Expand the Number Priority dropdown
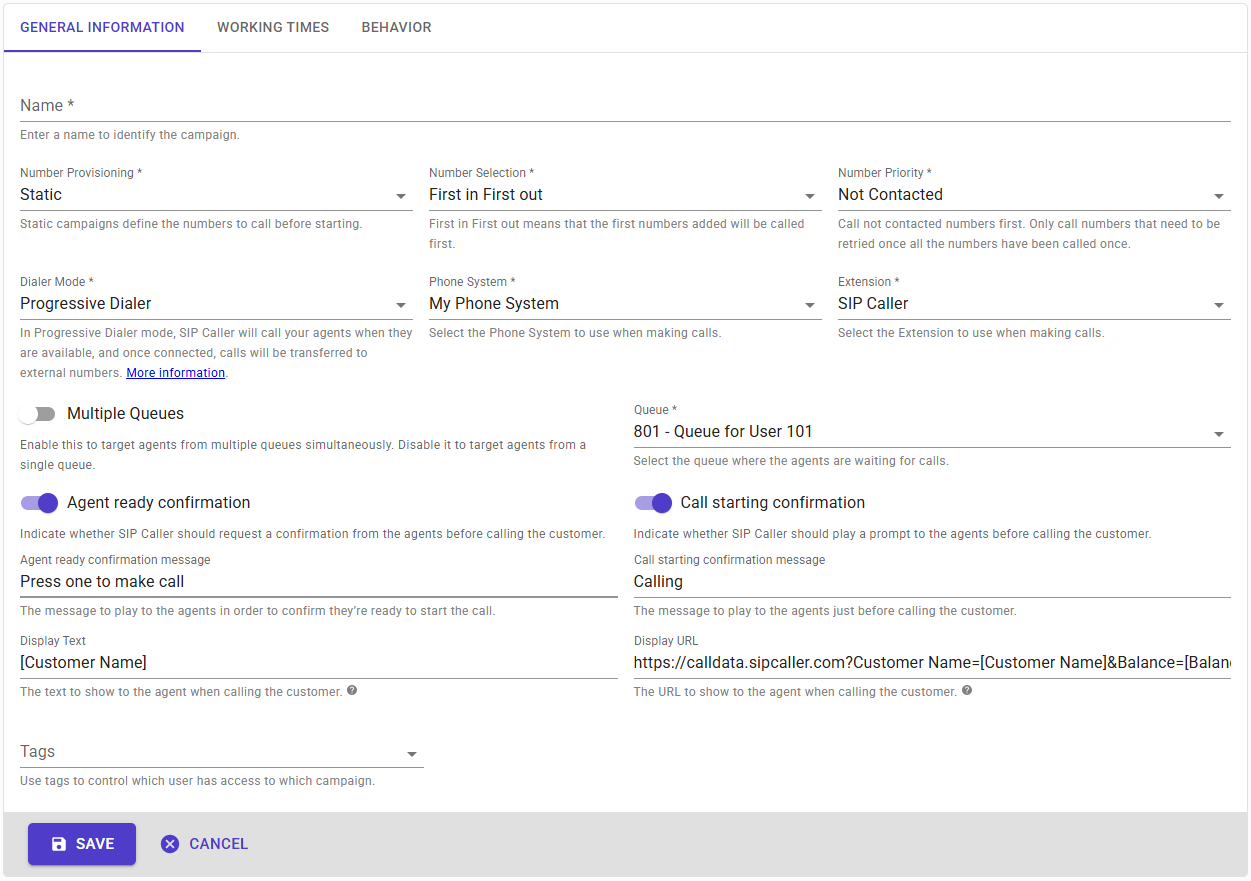This screenshot has width=1251, height=881. click(x=1033, y=195)
